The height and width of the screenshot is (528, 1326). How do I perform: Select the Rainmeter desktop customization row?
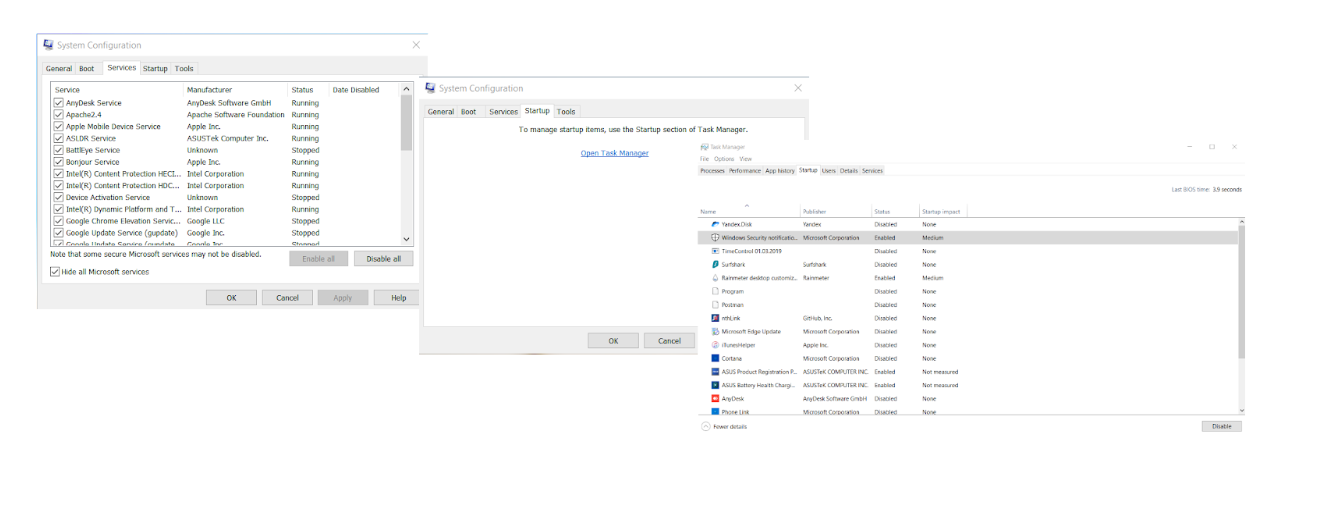(967, 278)
